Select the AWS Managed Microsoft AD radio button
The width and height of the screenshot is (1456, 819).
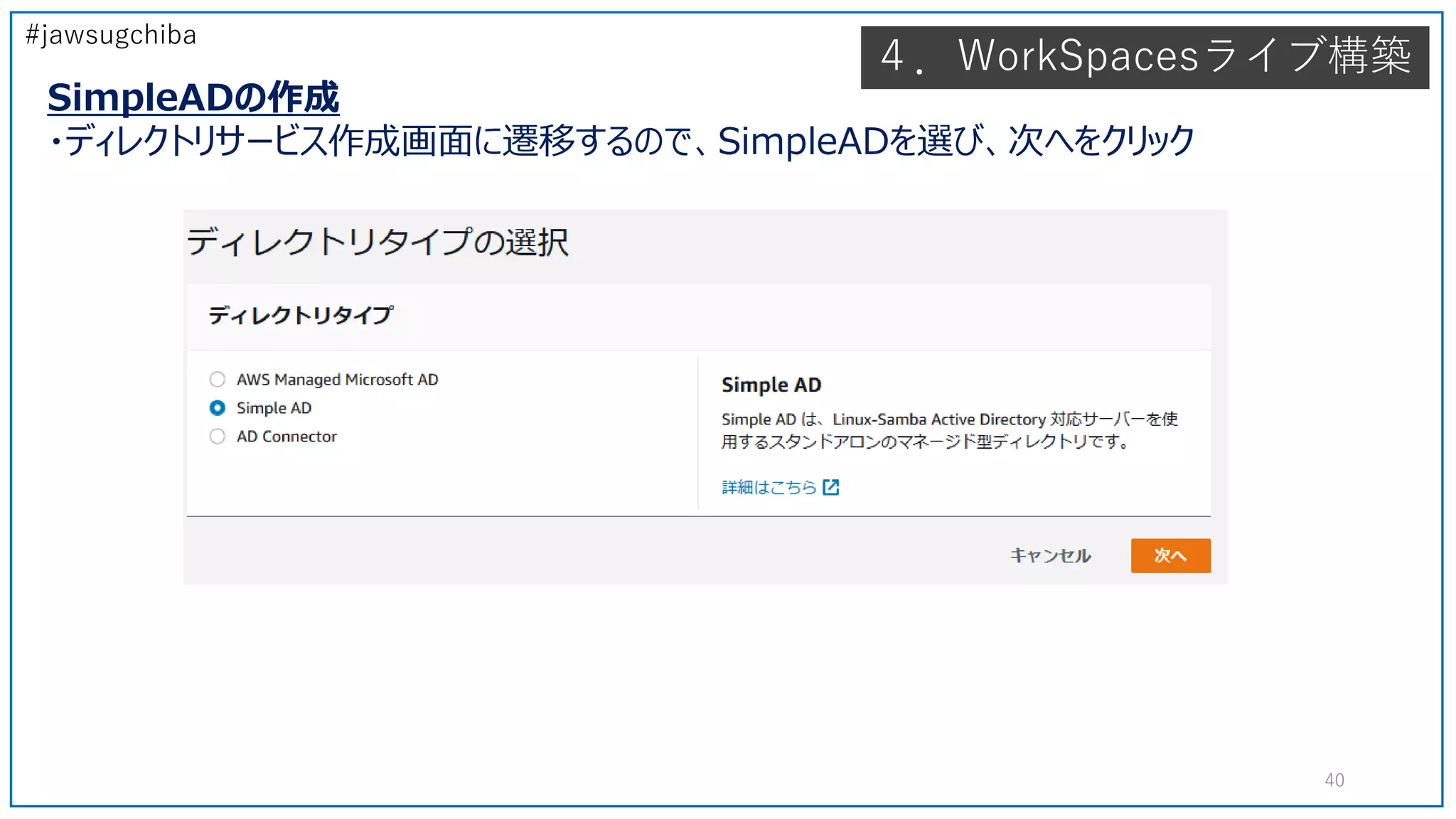(218, 380)
